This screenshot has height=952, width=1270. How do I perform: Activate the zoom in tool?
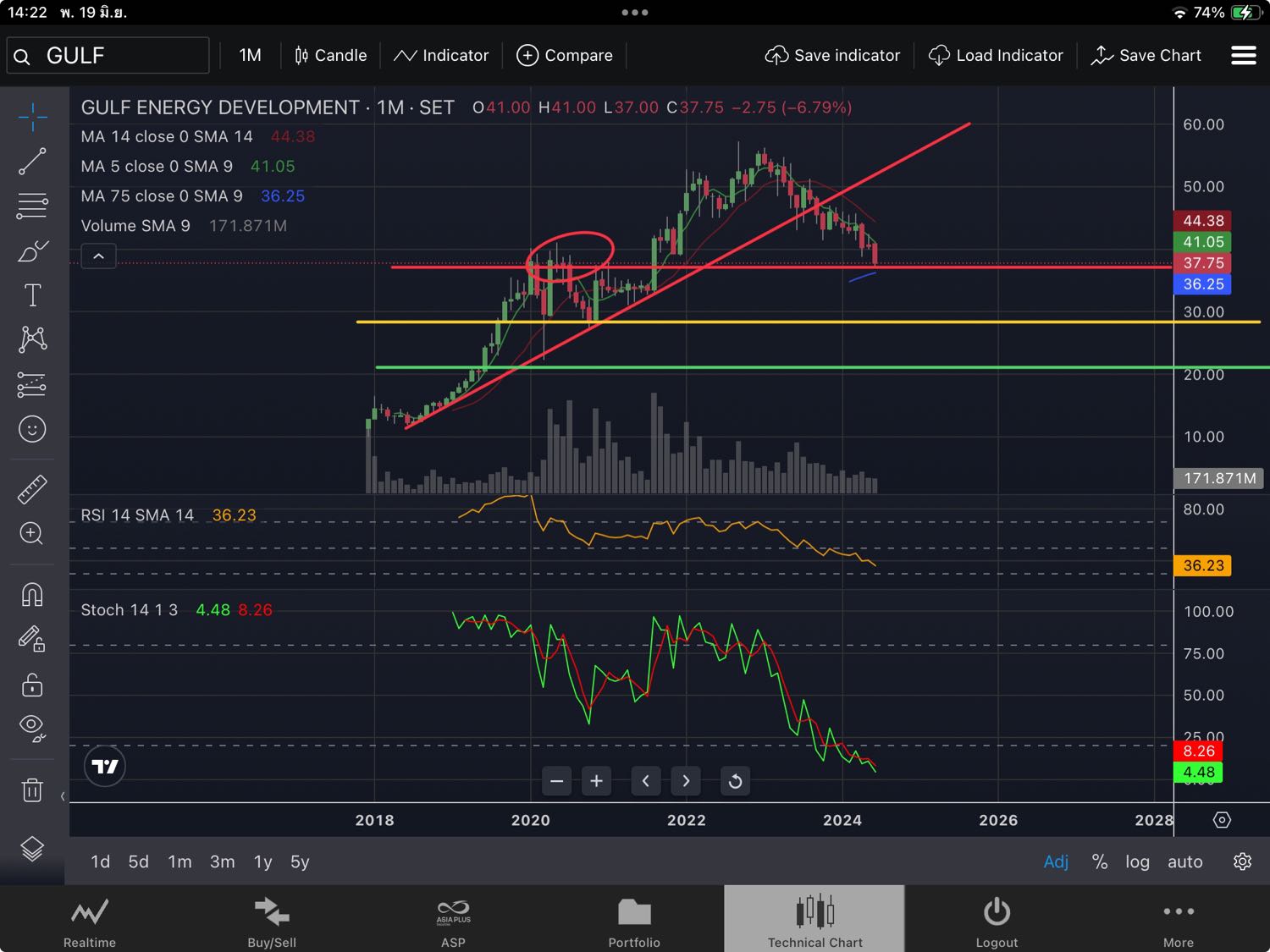click(32, 533)
